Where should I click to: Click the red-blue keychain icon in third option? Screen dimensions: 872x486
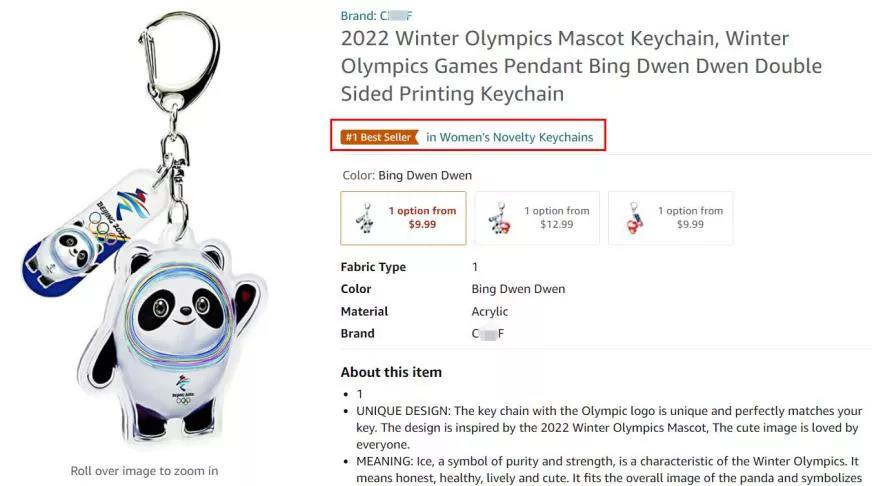point(631,218)
